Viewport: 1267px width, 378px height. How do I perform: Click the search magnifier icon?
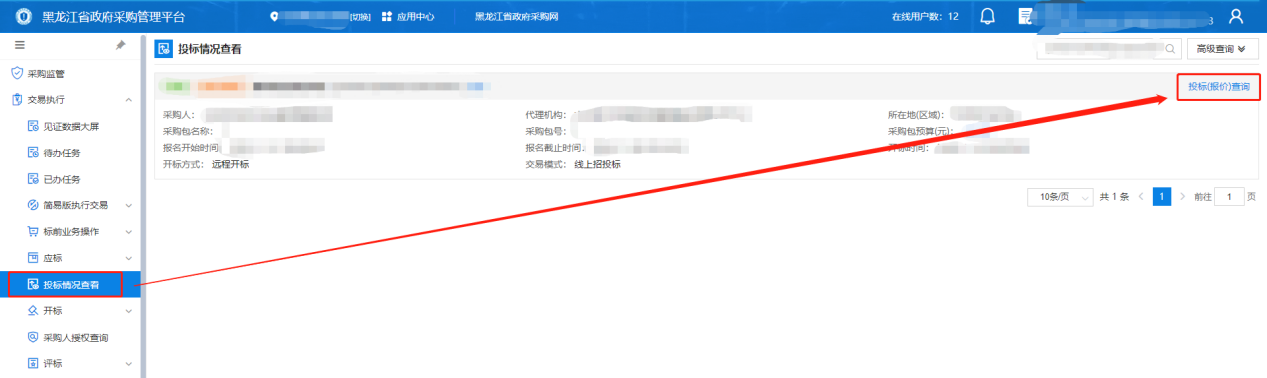coord(1170,48)
